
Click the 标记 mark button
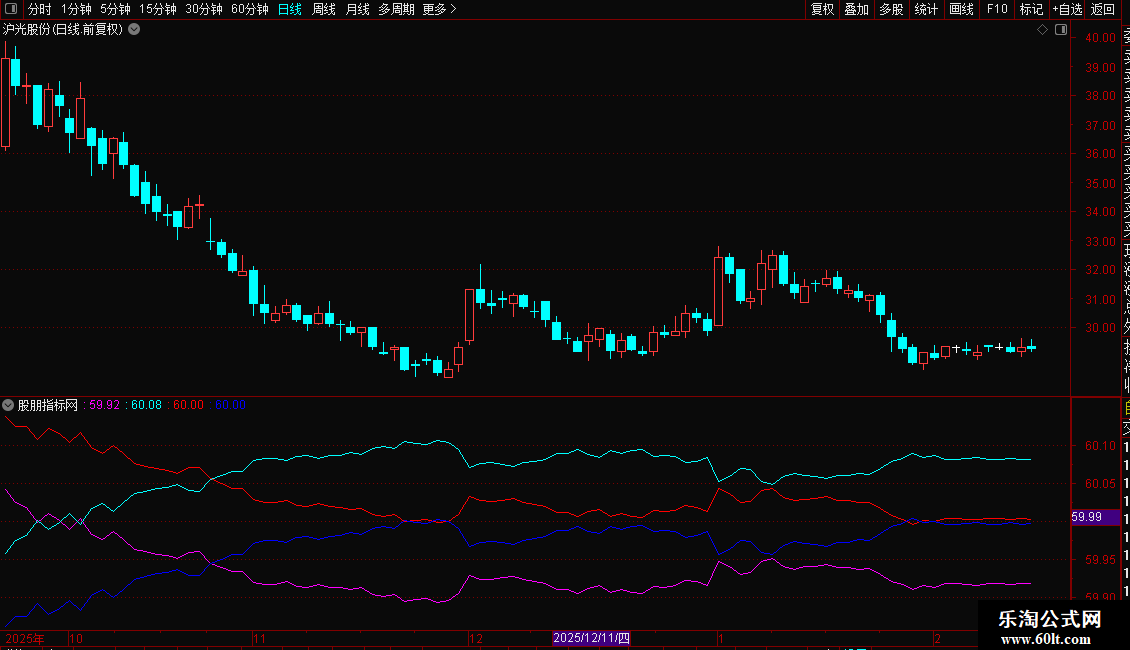pyautogui.click(x=1031, y=9)
